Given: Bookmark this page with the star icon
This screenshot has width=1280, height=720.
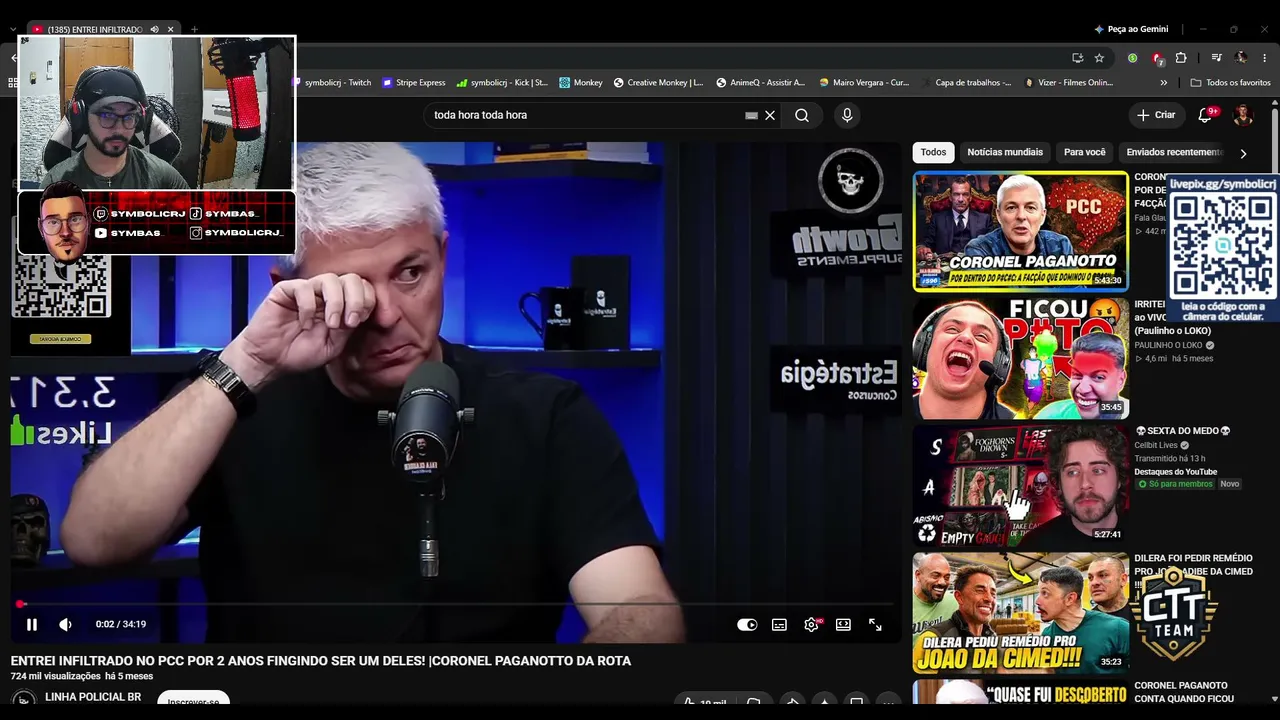Looking at the screenshot, I should point(1099,58).
